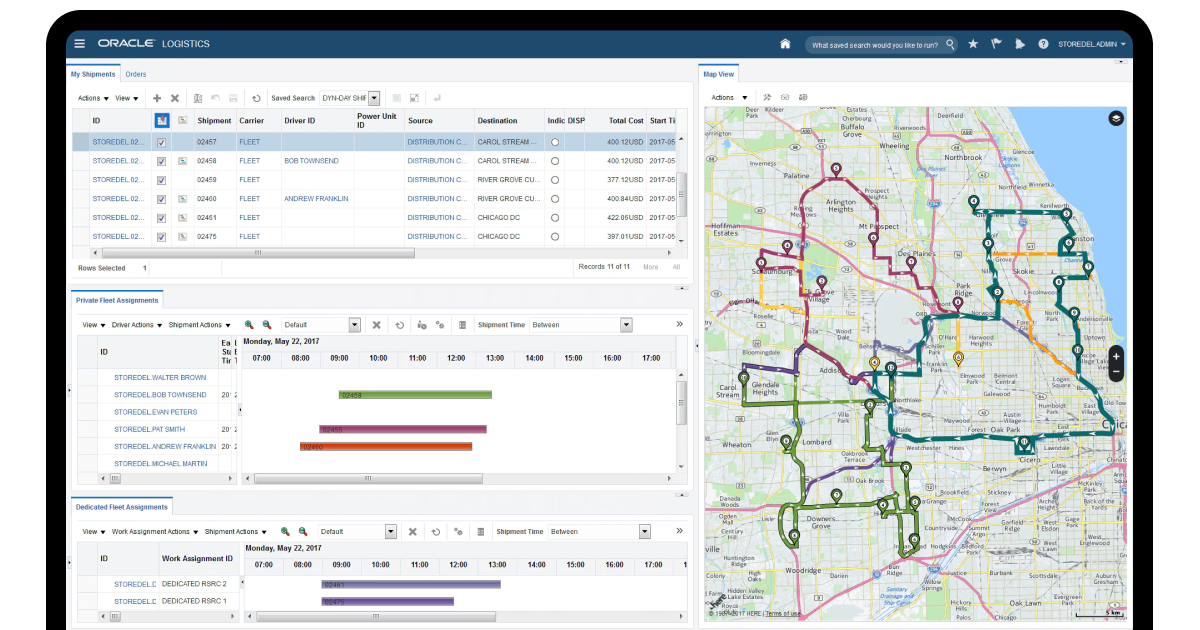This screenshot has width=1200, height=630.
Task: Click third tool icon beside Map Actions
Action: (803, 98)
